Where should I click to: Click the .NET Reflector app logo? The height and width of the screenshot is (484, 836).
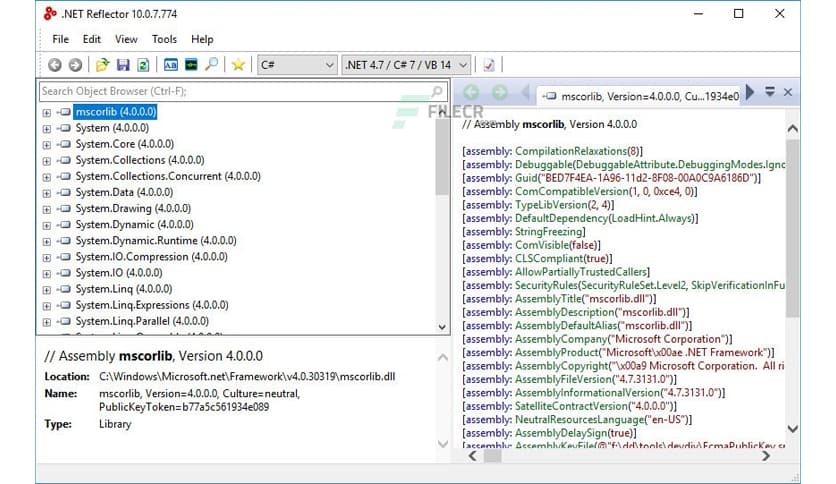coord(50,13)
